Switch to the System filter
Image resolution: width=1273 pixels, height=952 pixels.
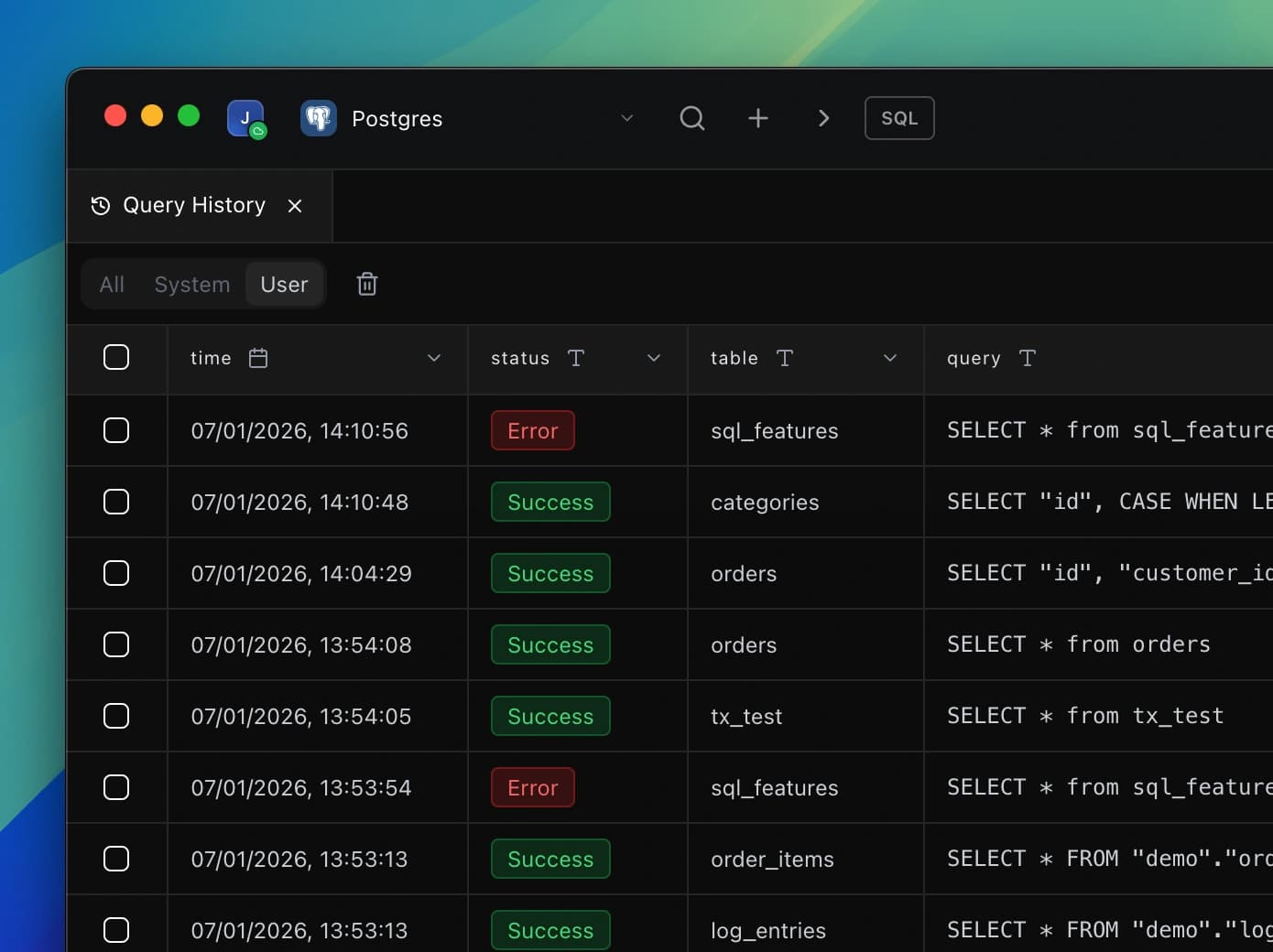pyautogui.click(x=191, y=284)
